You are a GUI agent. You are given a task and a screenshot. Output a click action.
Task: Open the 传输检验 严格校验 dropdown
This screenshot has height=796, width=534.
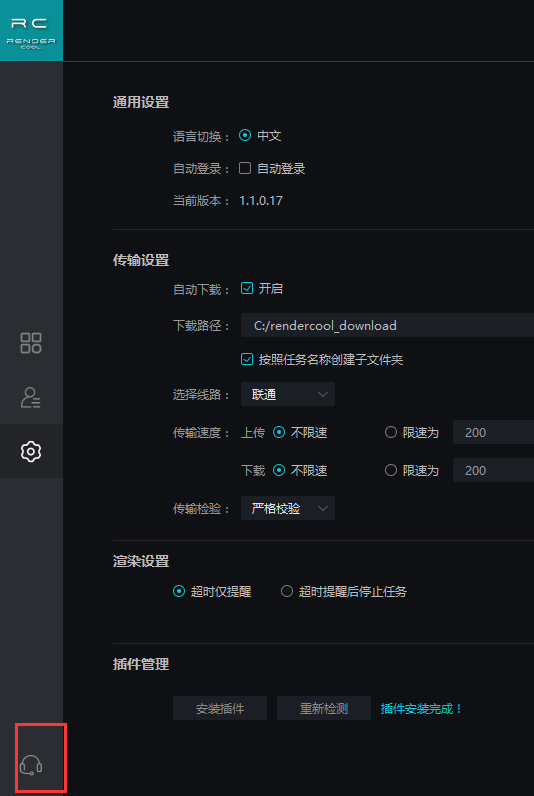point(288,508)
